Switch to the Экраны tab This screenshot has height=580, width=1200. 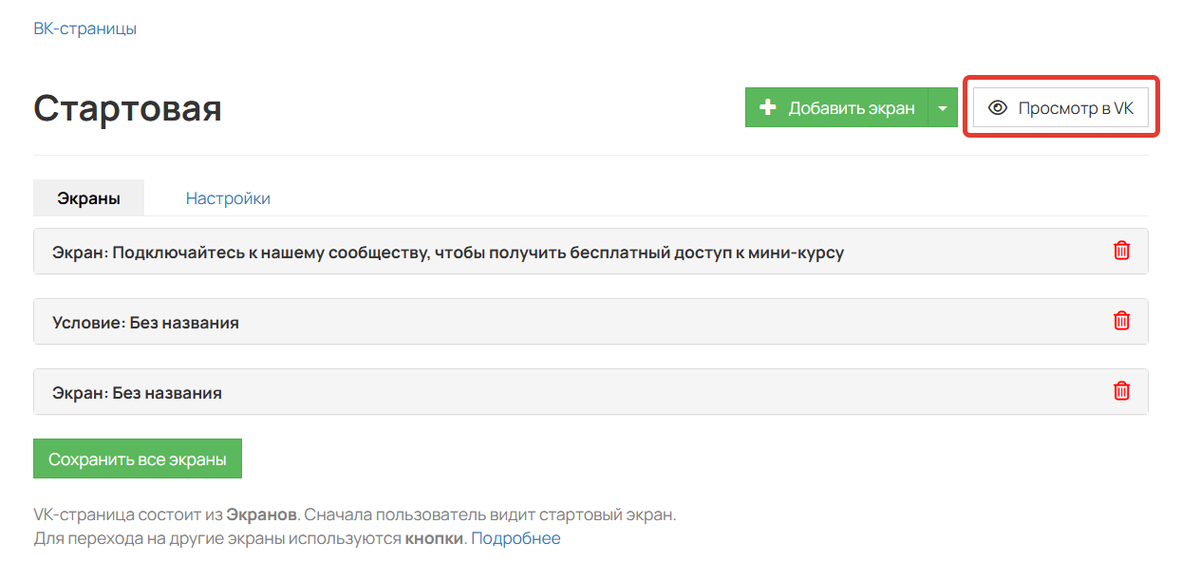click(x=89, y=198)
